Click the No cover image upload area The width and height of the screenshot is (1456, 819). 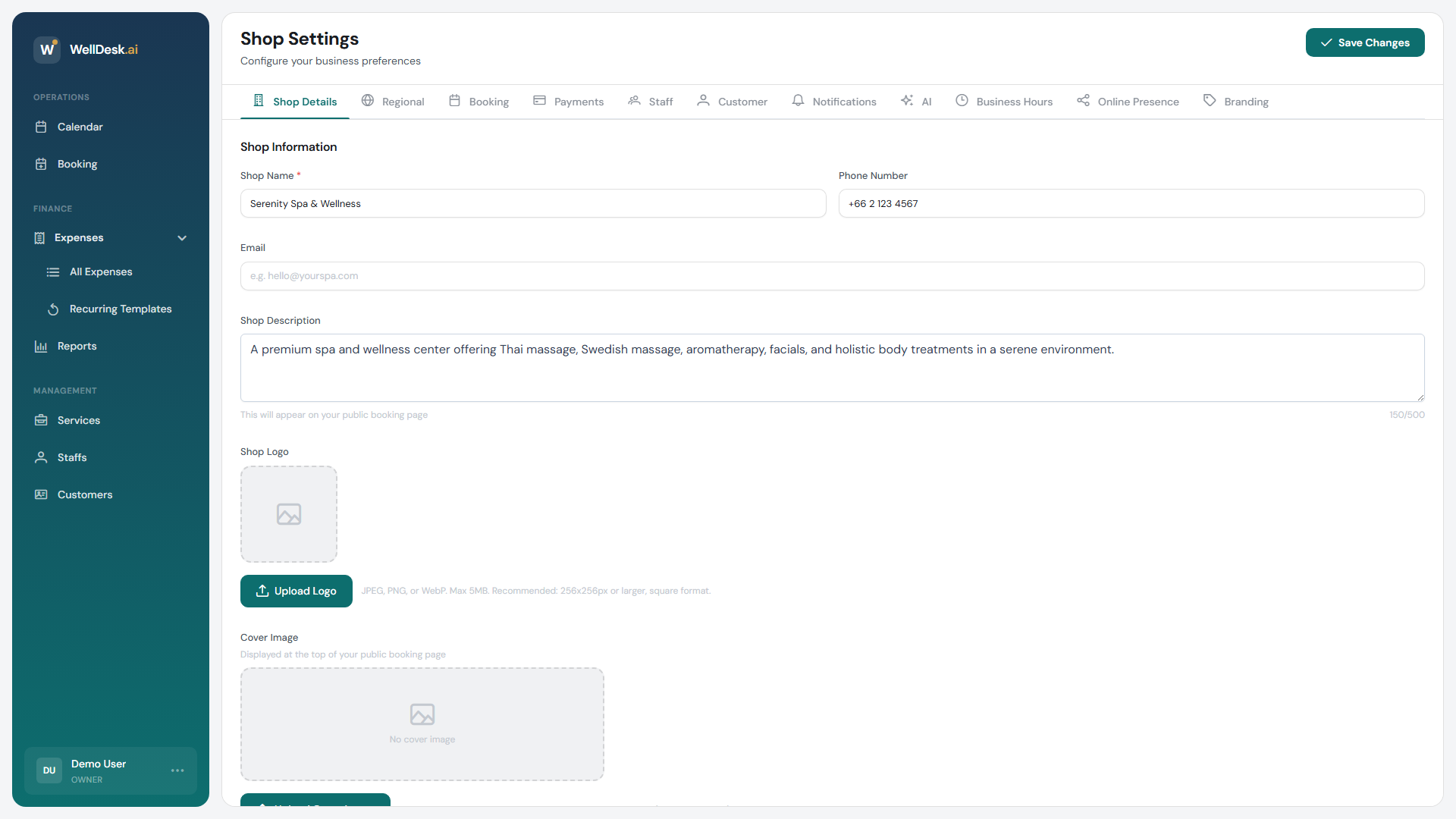(422, 723)
